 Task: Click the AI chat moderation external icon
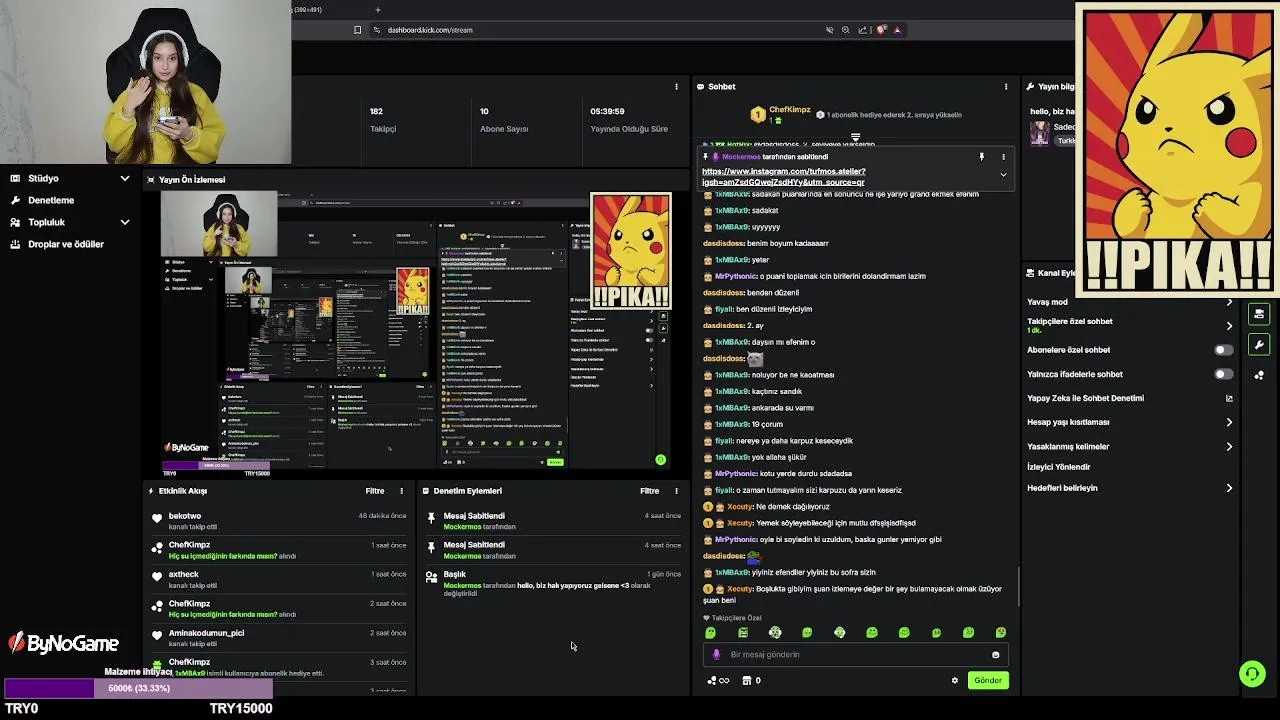tap(1229, 398)
